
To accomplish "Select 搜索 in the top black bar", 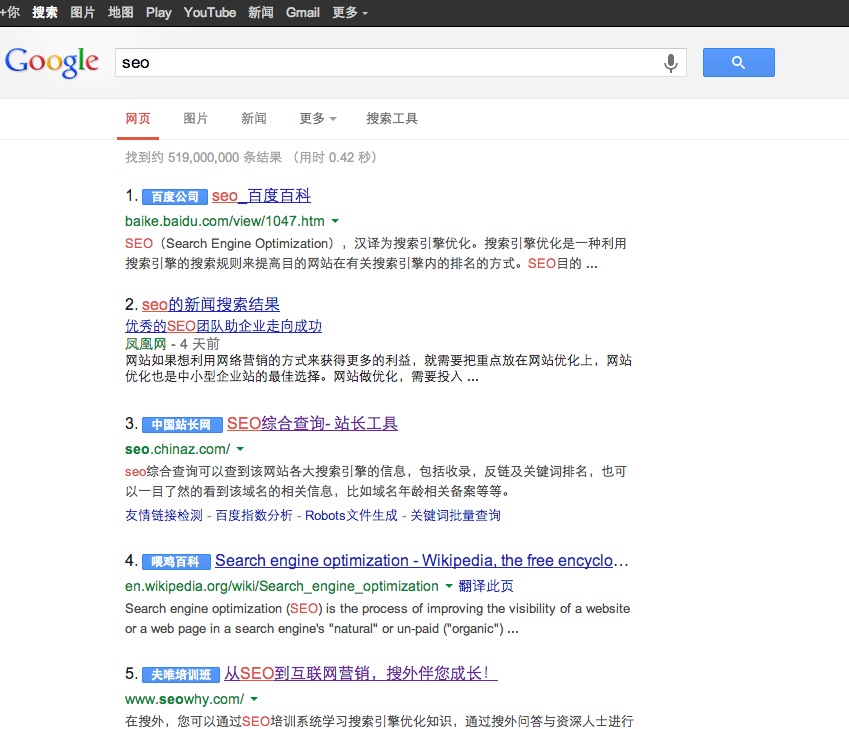I will (44, 12).
